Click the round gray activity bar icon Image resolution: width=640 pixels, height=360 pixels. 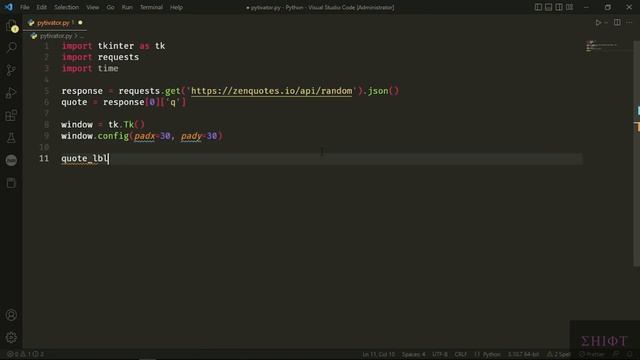click(x=11, y=160)
